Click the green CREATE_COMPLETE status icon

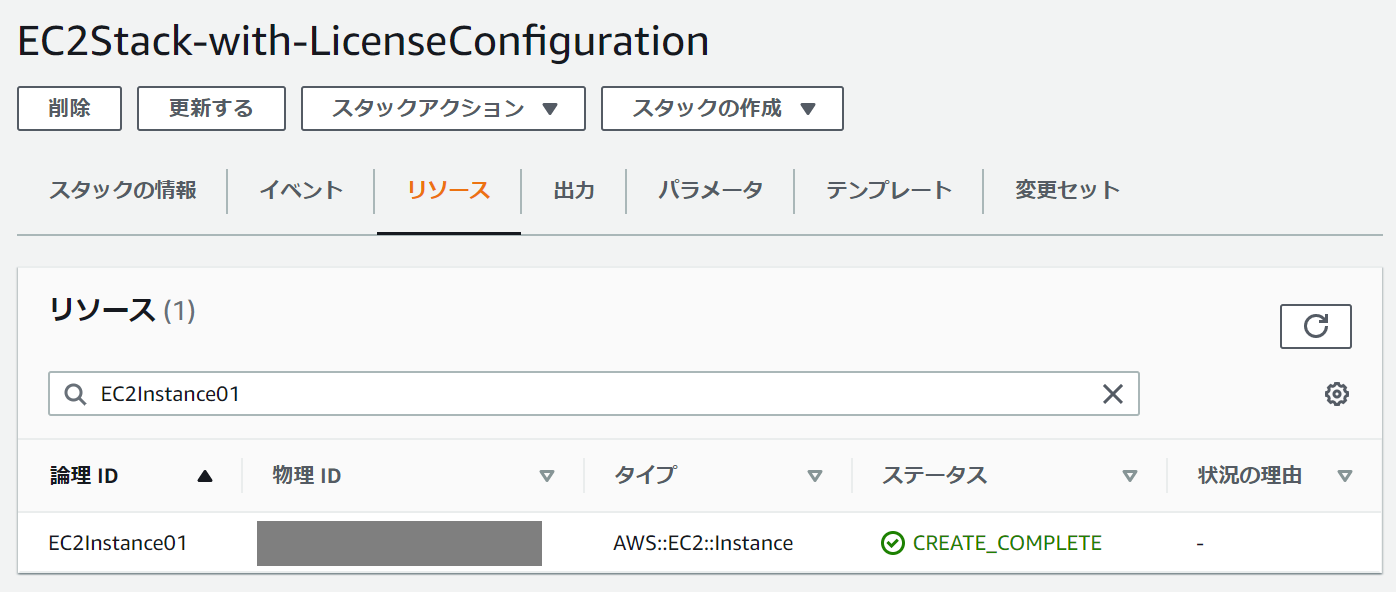pyautogui.click(x=892, y=543)
